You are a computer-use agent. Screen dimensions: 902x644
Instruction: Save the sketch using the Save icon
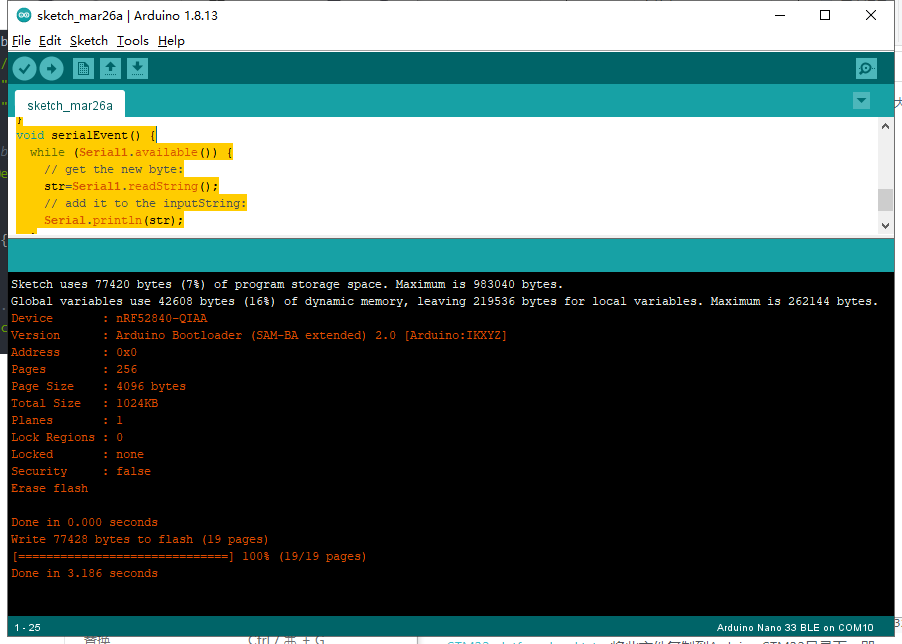click(x=137, y=68)
